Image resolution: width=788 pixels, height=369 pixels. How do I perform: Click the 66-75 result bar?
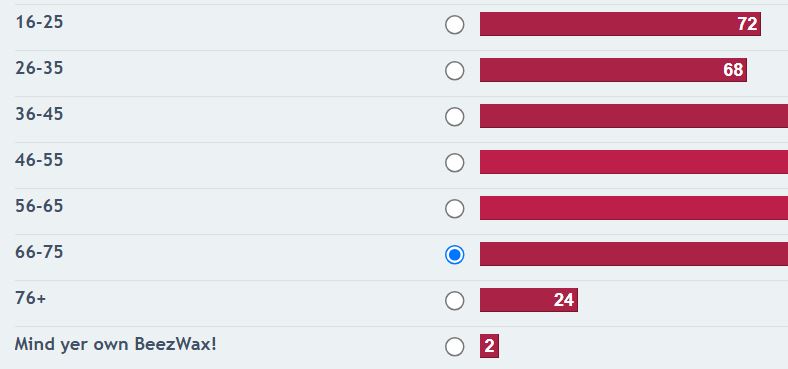point(634,254)
